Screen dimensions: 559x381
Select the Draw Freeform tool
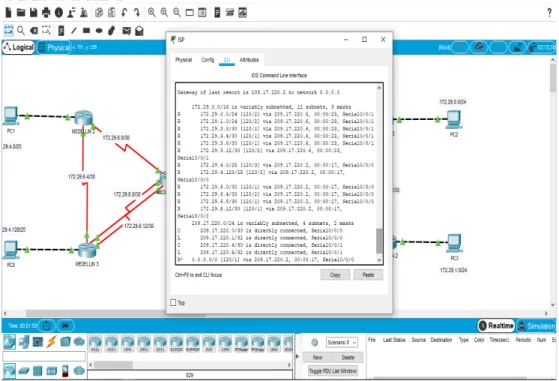[x=112, y=31]
